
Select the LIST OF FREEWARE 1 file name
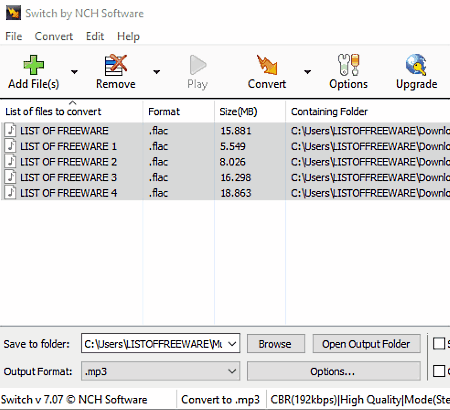68,146
